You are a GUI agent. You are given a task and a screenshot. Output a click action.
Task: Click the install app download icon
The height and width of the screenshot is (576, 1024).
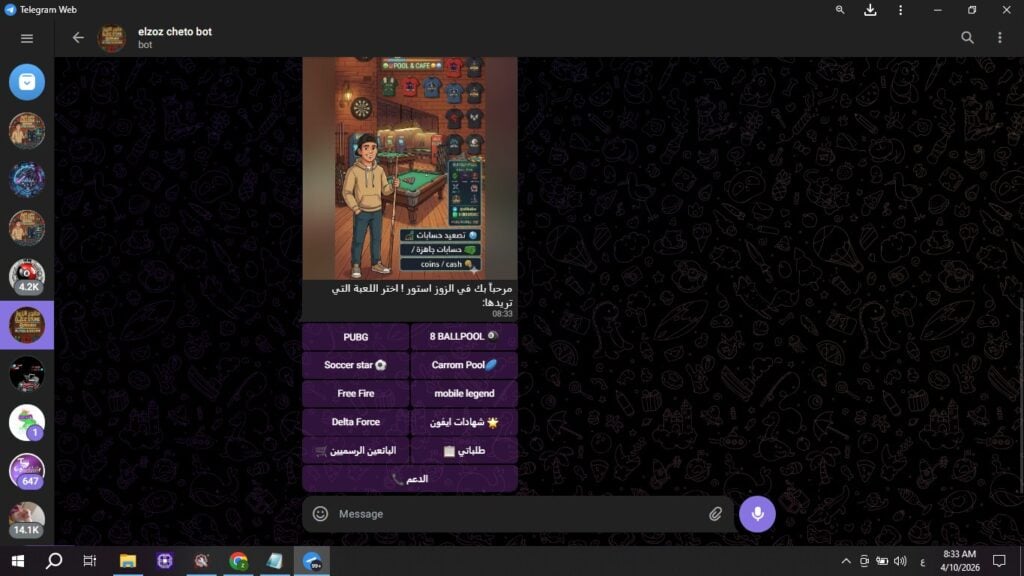click(x=870, y=10)
